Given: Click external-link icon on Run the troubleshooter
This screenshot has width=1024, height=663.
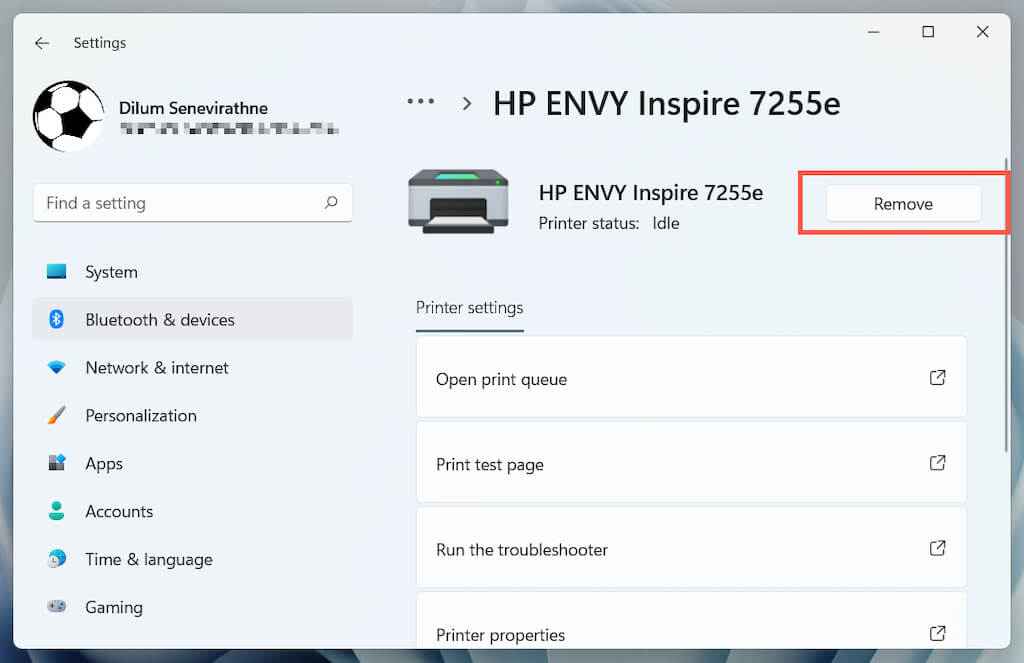Looking at the screenshot, I should tap(937, 548).
